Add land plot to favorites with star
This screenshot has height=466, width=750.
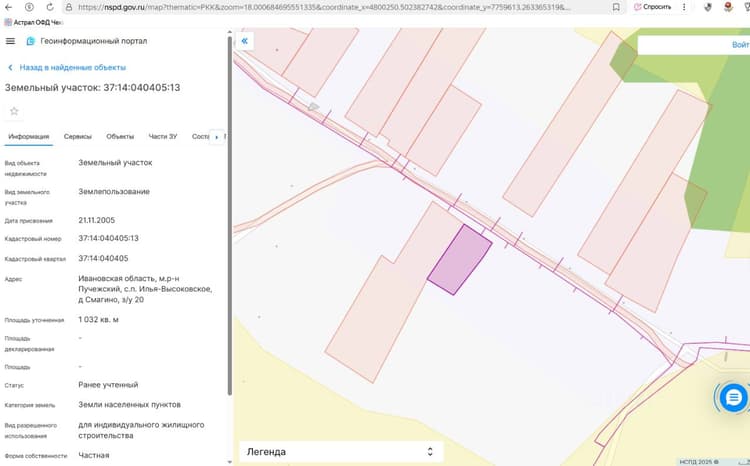pyautogui.click(x=14, y=111)
